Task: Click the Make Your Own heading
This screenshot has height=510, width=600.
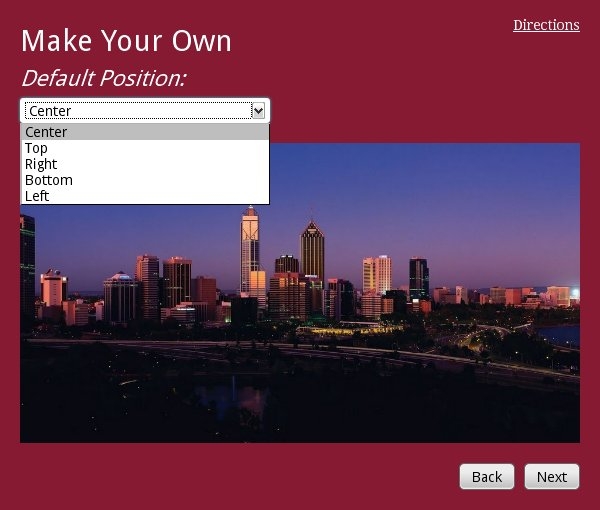Action: [x=126, y=41]
